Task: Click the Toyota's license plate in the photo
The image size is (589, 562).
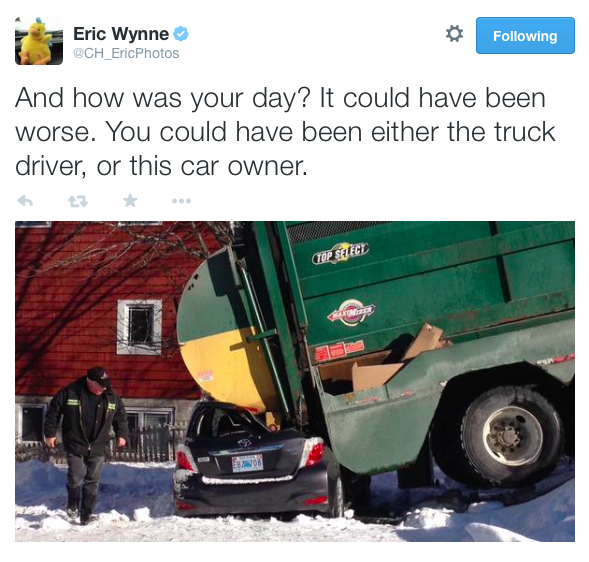Action: 247,463
